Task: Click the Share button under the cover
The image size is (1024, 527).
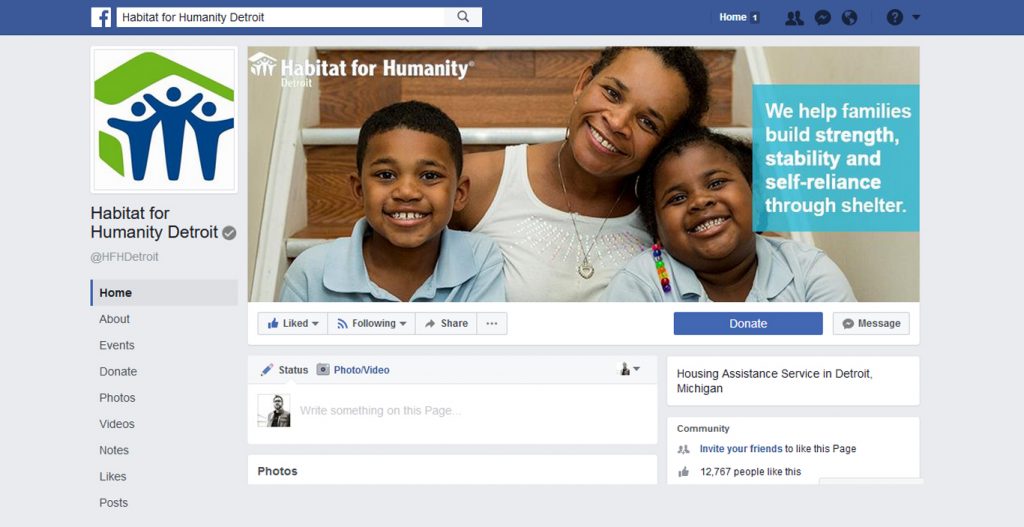Action: click(446, 323)
